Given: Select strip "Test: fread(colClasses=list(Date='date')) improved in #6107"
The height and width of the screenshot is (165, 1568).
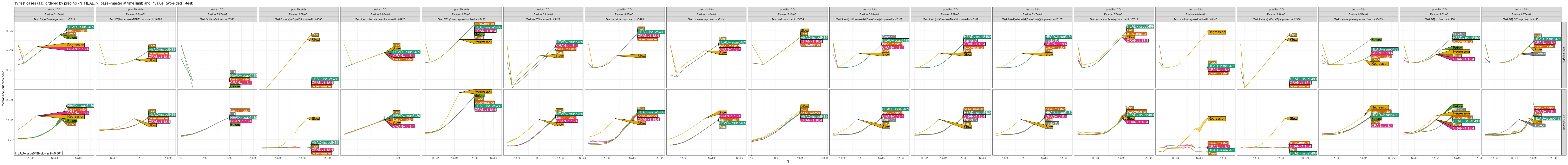Looking at the screenshot, I should click(869, 19).
